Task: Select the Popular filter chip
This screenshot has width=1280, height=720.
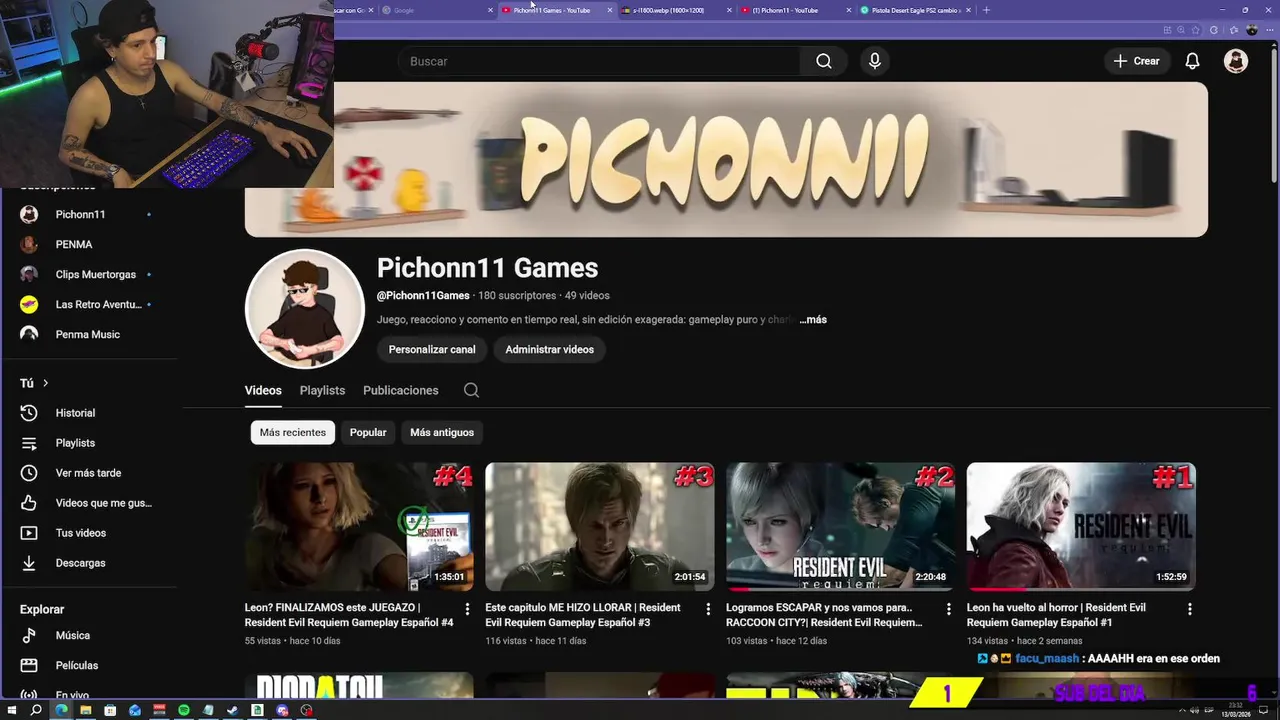Action: click(368, 432)
